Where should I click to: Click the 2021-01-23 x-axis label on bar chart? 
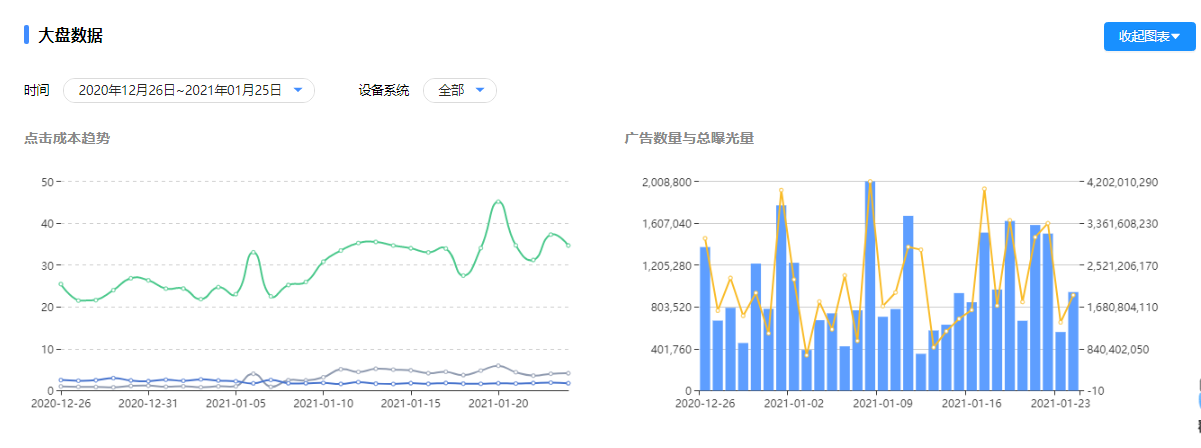pos(1060,404)
